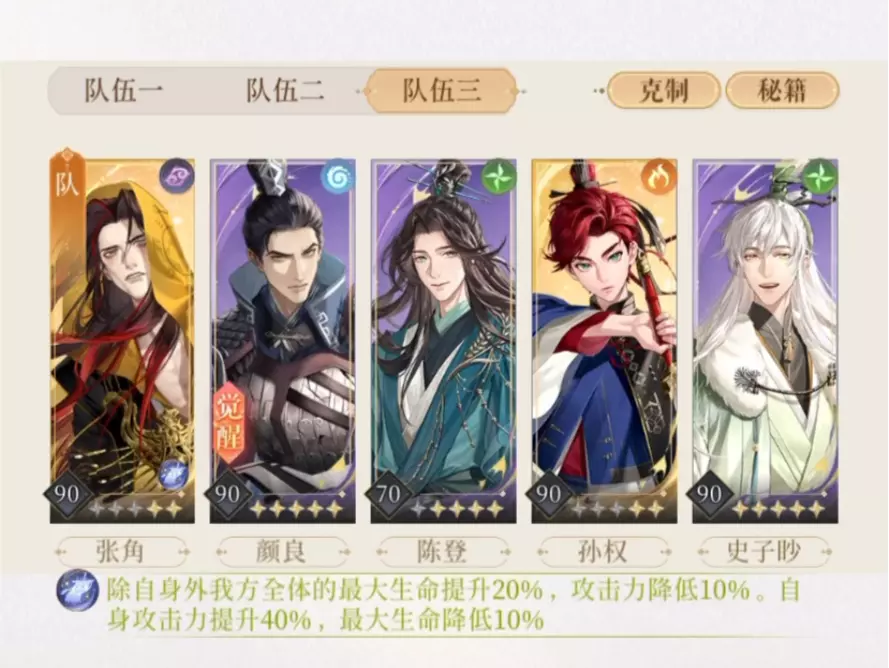889x668 pixels.
Task: Open the 克制 button
Action: pyautogui.click(x=663, y=91)
